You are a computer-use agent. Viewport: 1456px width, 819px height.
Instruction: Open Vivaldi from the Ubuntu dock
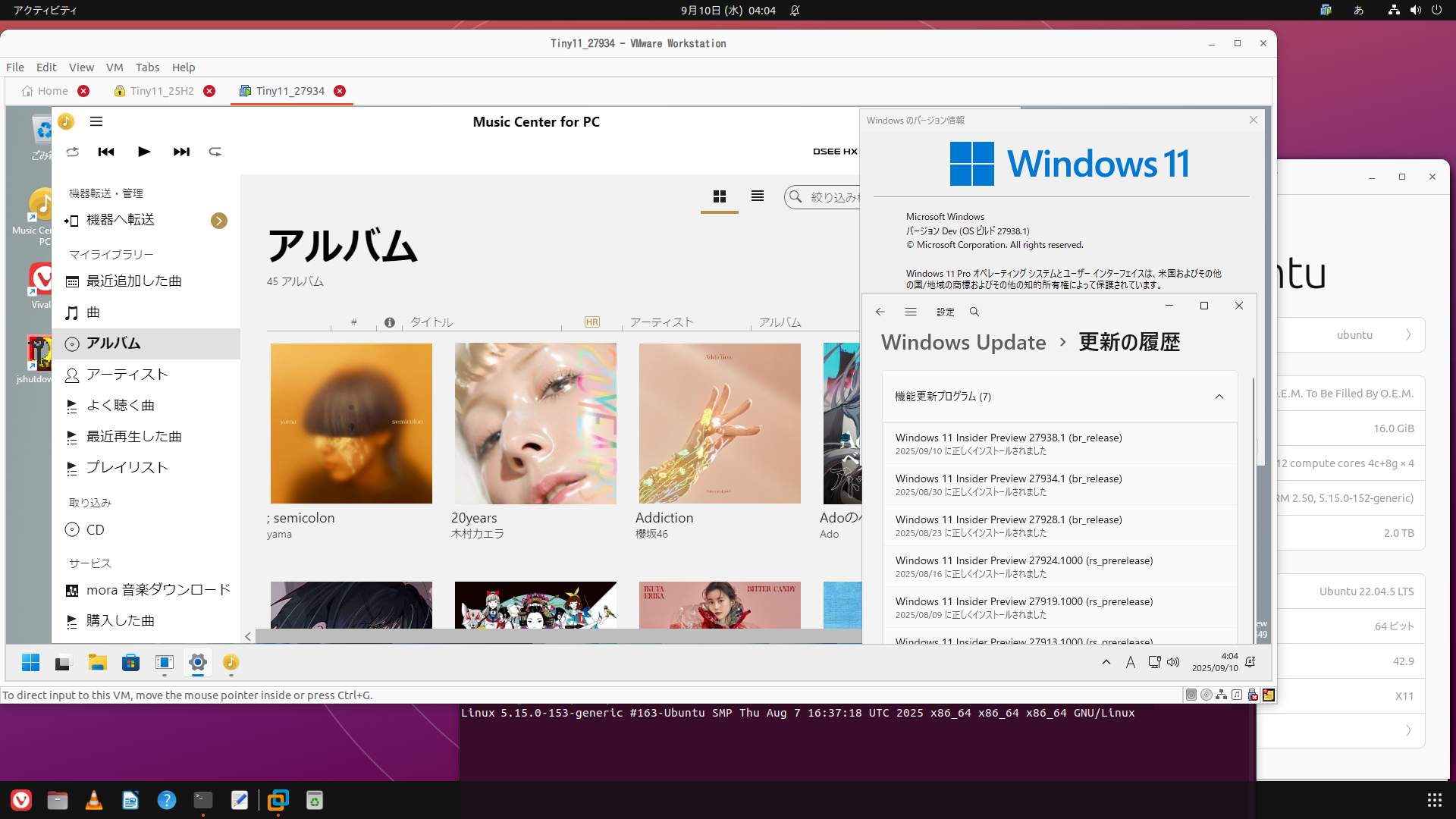point(21,800)
